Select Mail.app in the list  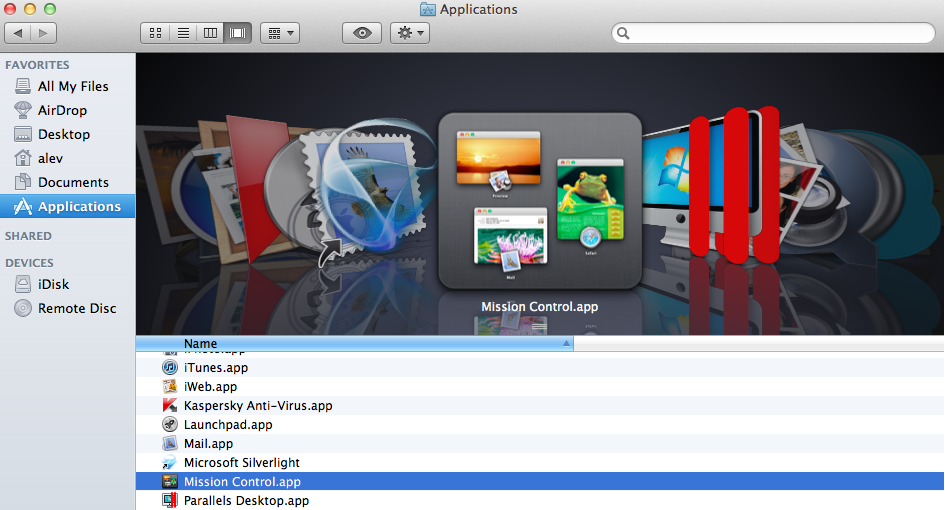click(539, 444)
